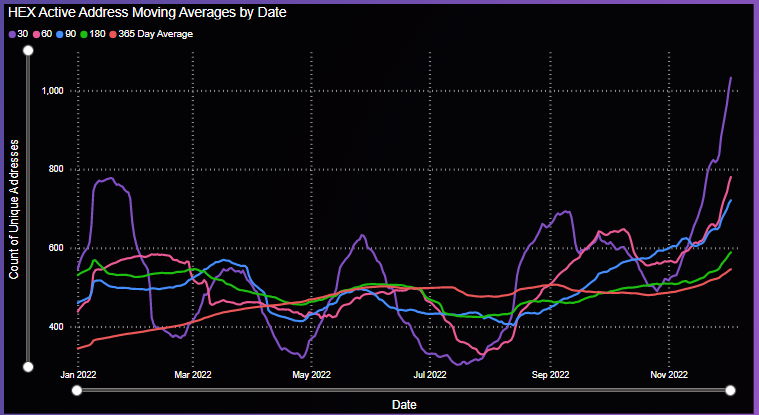Viewport: 759px width, 415px height.
Task: Click the green 180-day line's end point near 590
Action: pos(730,252)
